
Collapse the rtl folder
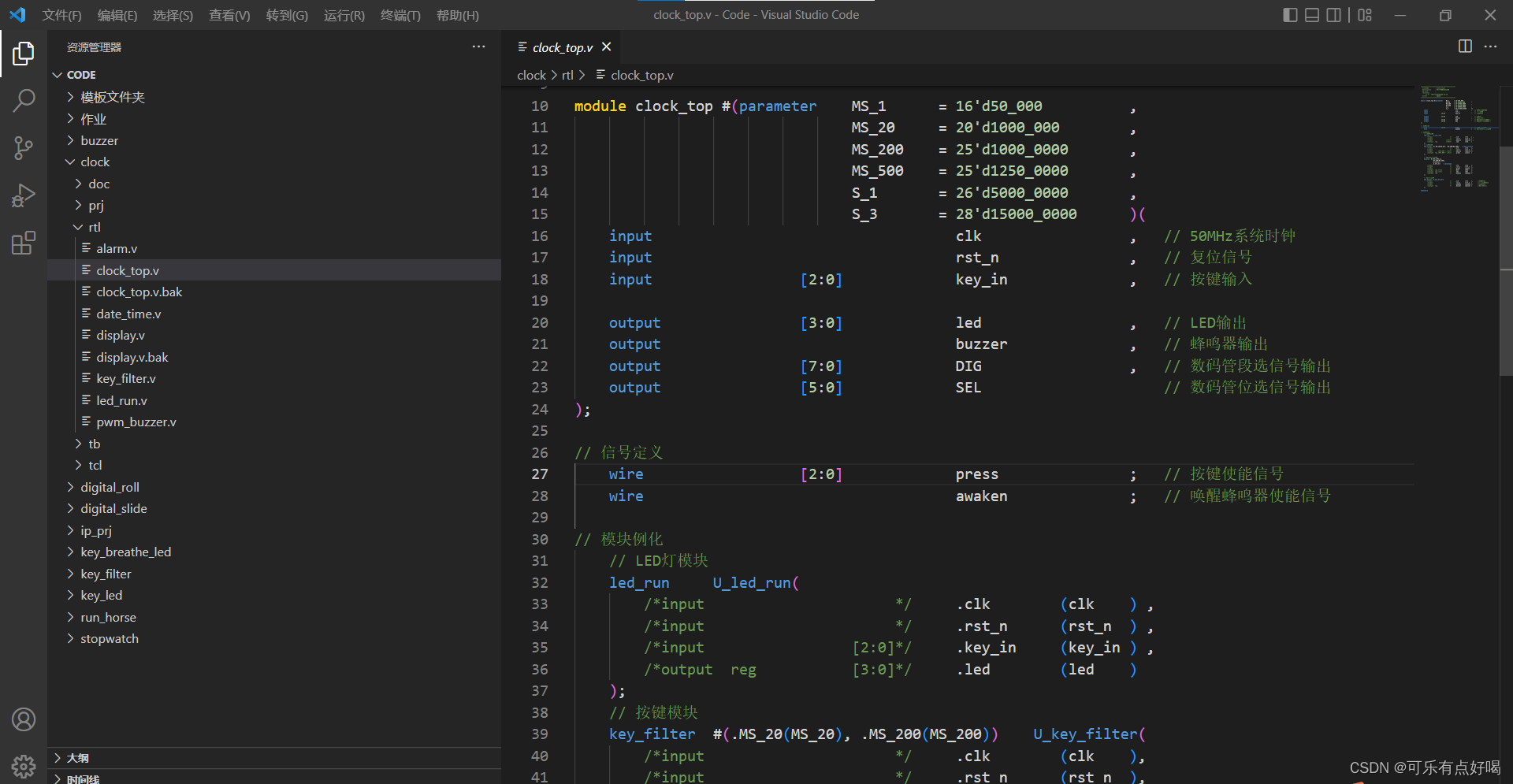[x=94, y=227]
